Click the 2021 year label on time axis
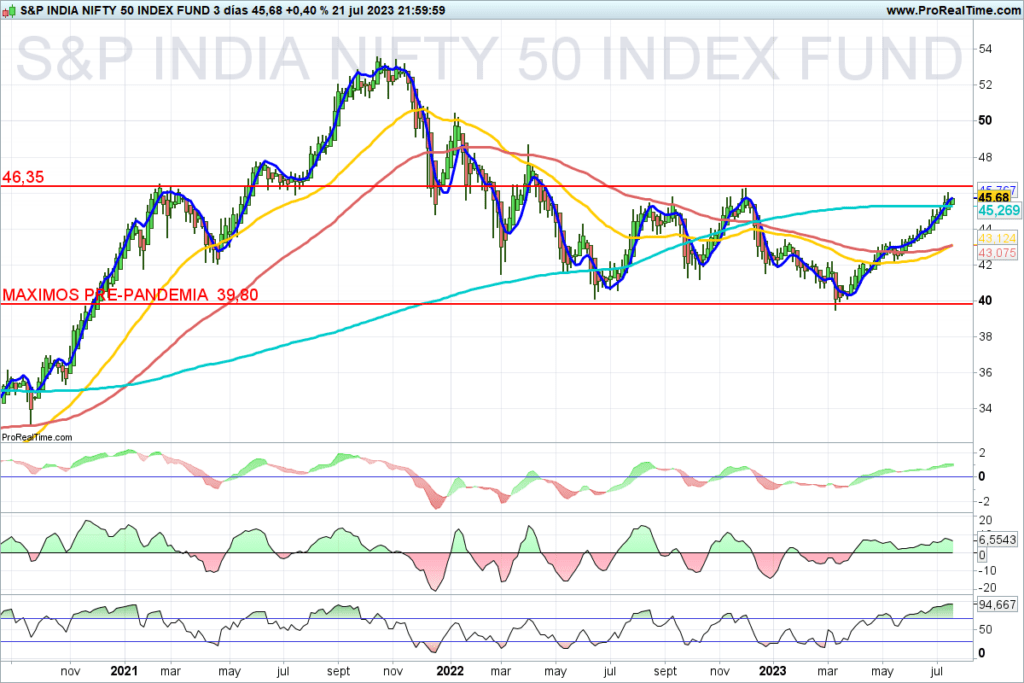This screenshot has width=1024, height=683. [x=124, y=671]
